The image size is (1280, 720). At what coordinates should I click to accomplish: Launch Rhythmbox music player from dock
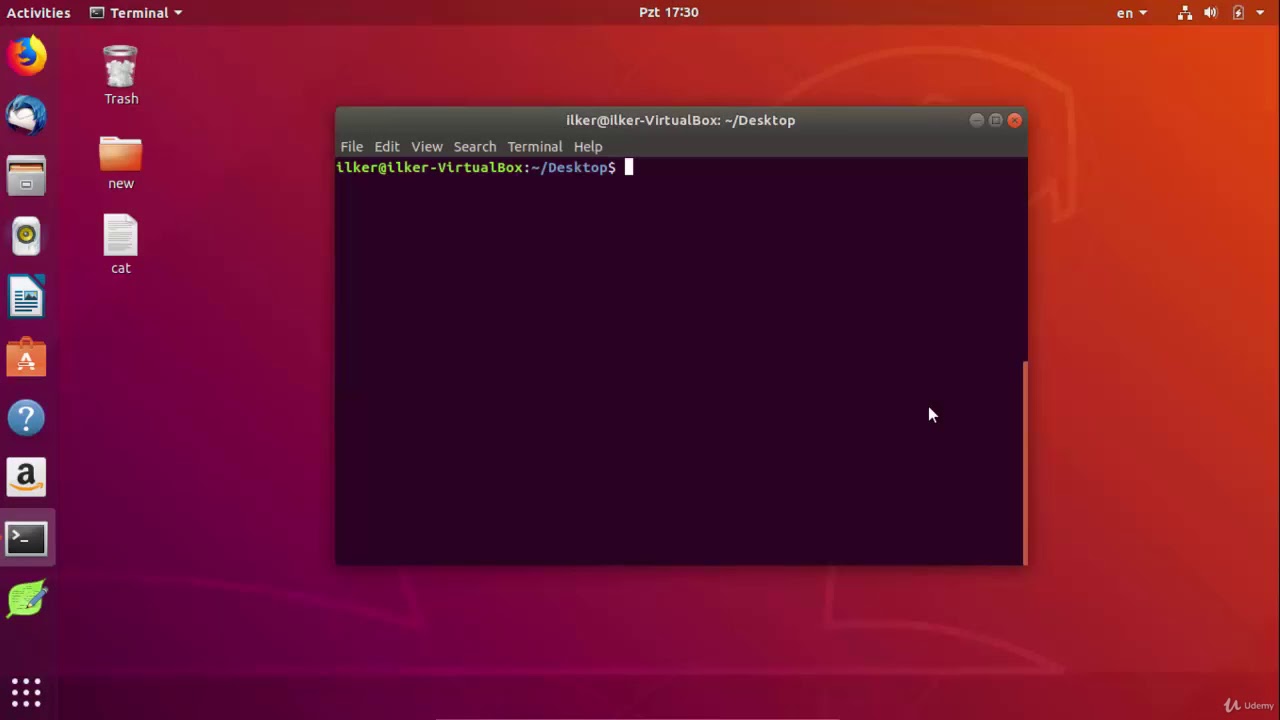(27, 236)
